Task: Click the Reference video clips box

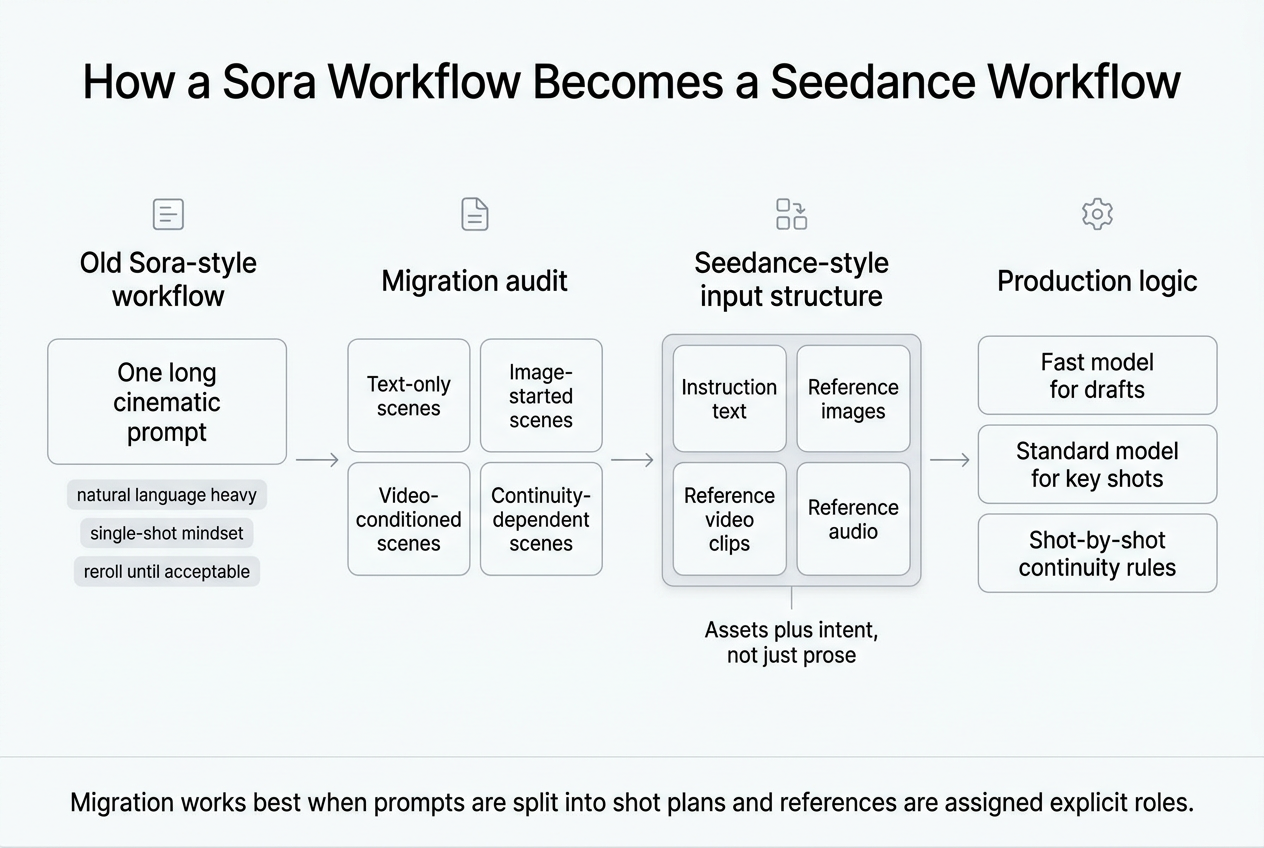Action: pos(729,519)
